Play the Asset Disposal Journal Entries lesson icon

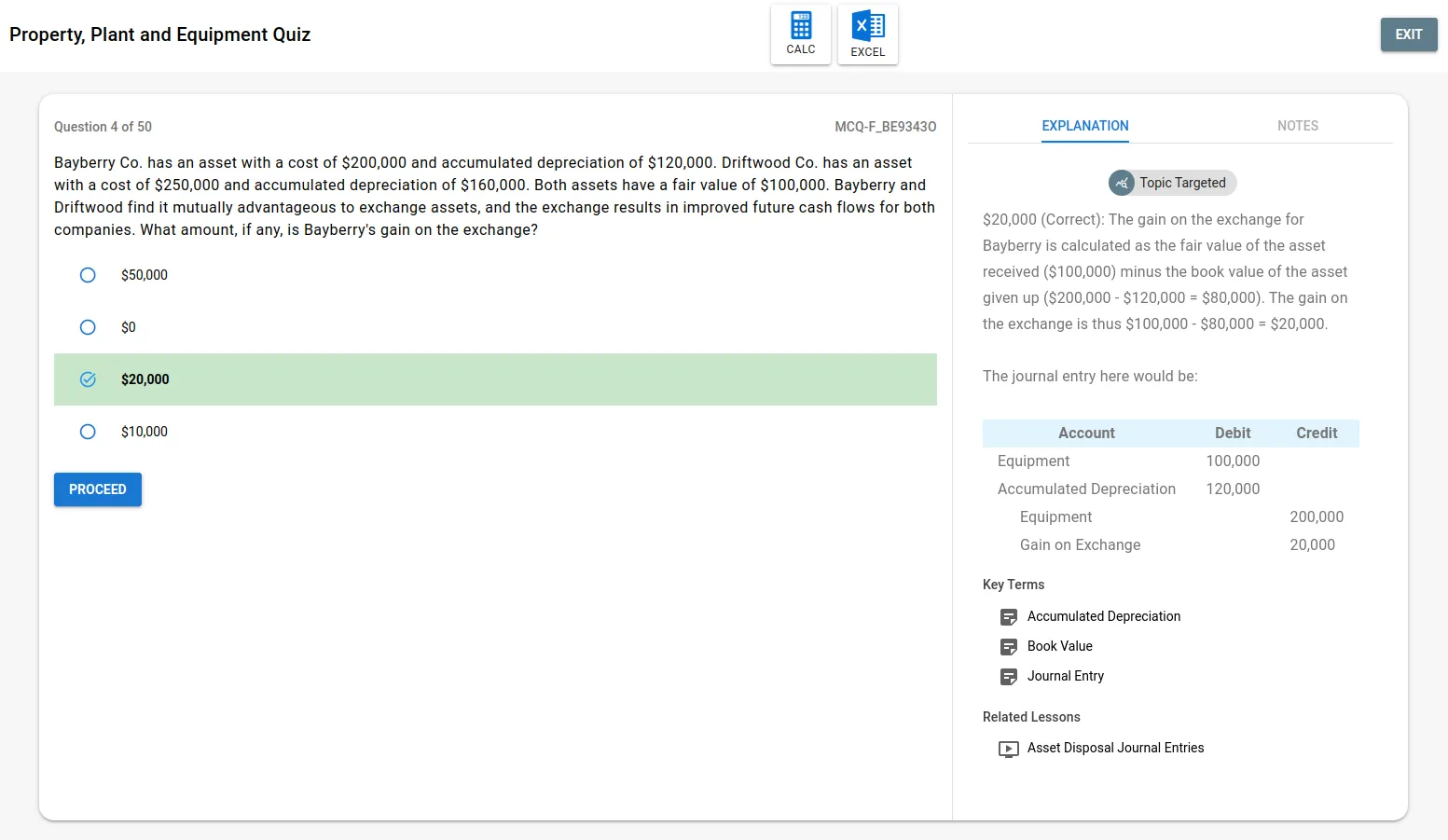point(1009,749)
